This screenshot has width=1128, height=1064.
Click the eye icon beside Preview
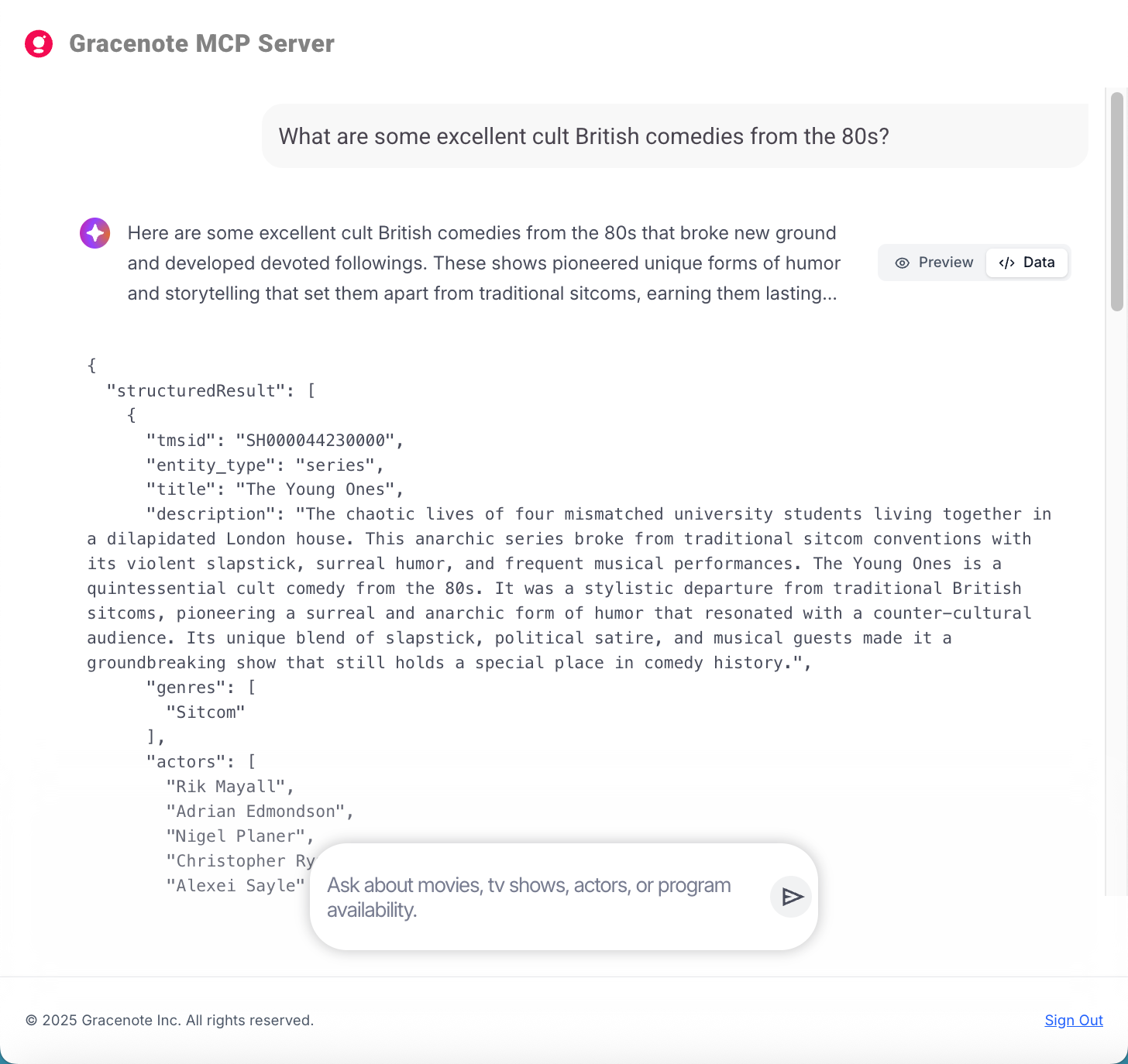(902, 263)
